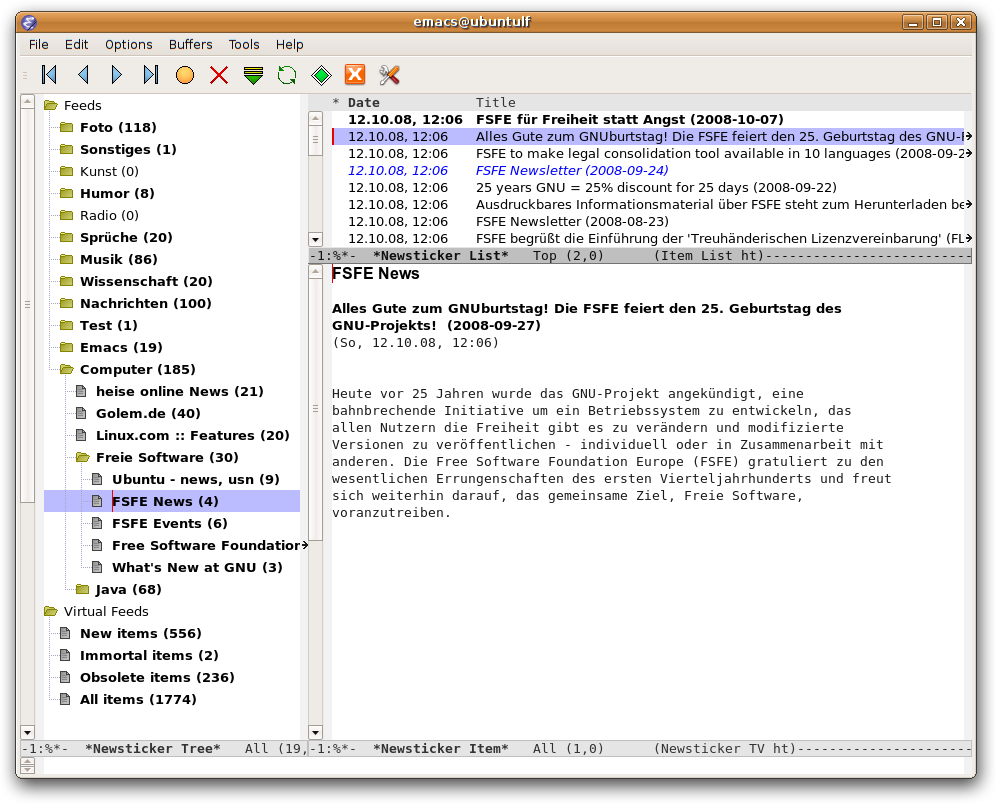The image size is (996, 804).
Task: Click the previous item left arrow icon
Action: [83, 75]
